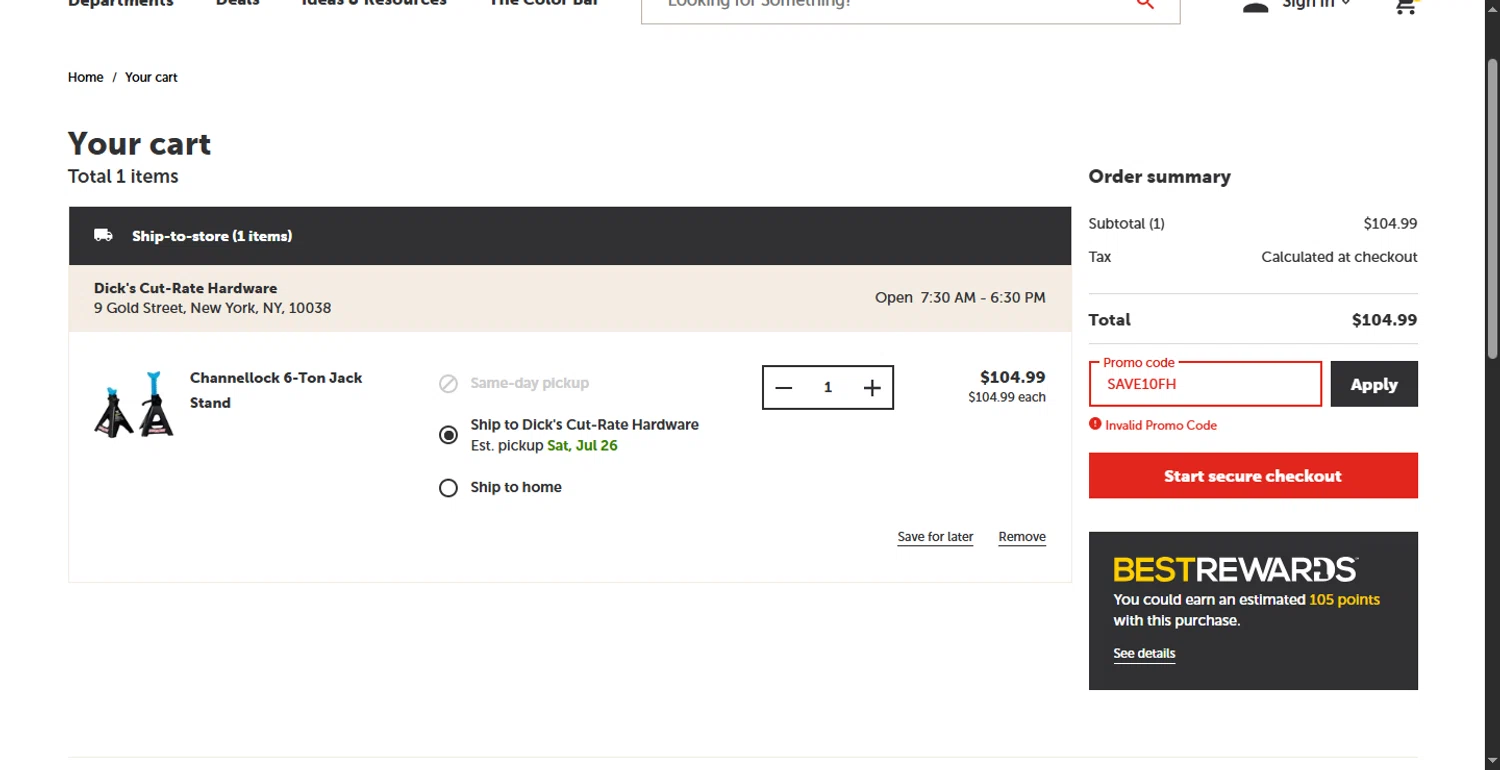This screenshot has width=1500, height=770.
Task: Click the $104.99 each price
Action: (x=1007, y=398)
